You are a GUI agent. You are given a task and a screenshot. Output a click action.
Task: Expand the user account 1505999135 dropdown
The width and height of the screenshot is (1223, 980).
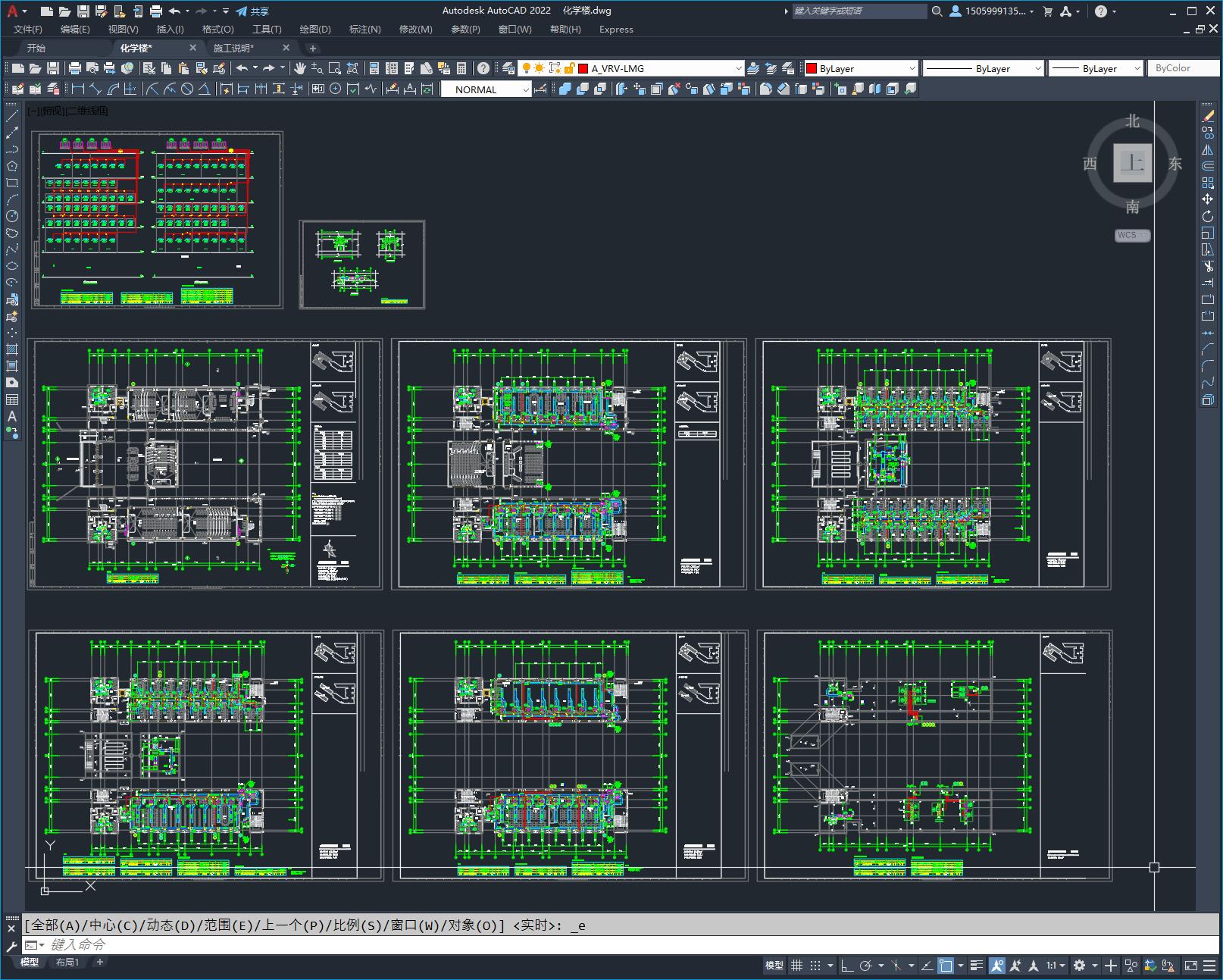993,11
